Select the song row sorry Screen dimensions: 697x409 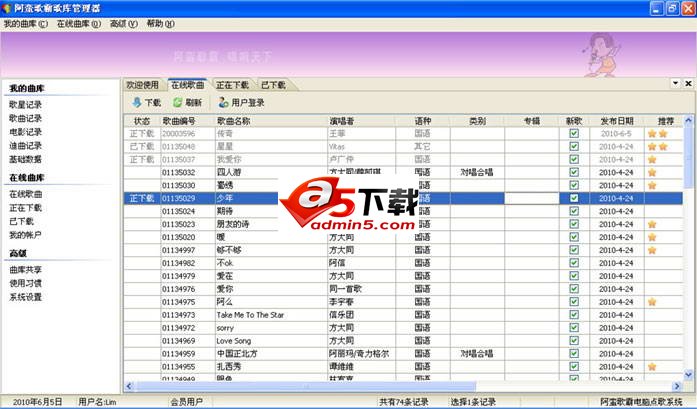403,328
